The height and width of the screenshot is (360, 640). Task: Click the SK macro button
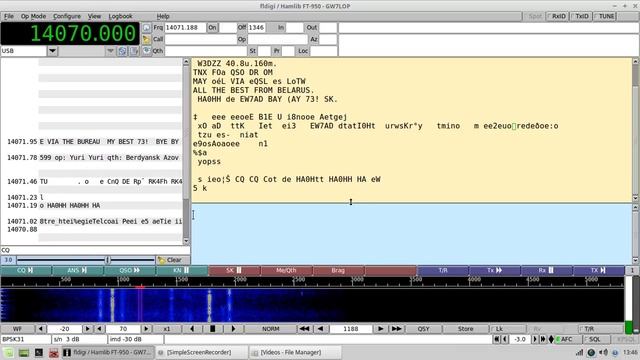[x=234, y=270]
